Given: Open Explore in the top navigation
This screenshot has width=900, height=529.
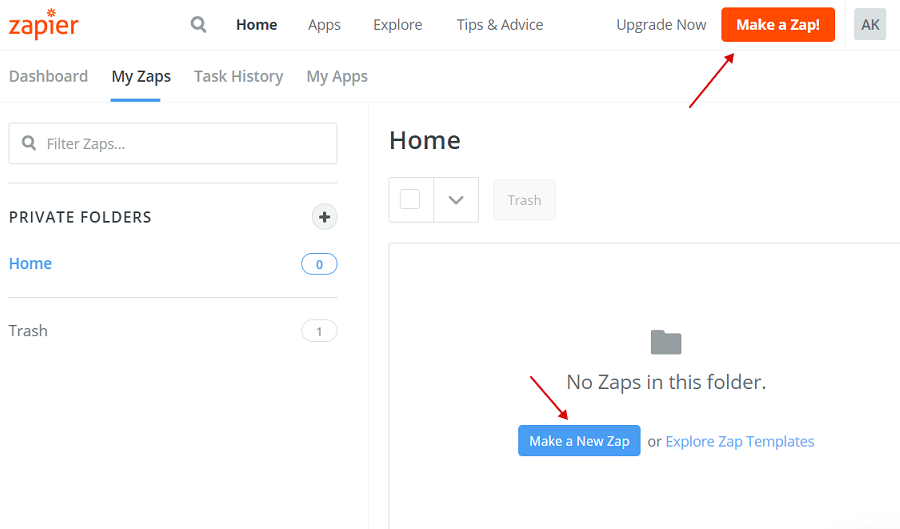Looking at the screenshot, I should point(398,25).
